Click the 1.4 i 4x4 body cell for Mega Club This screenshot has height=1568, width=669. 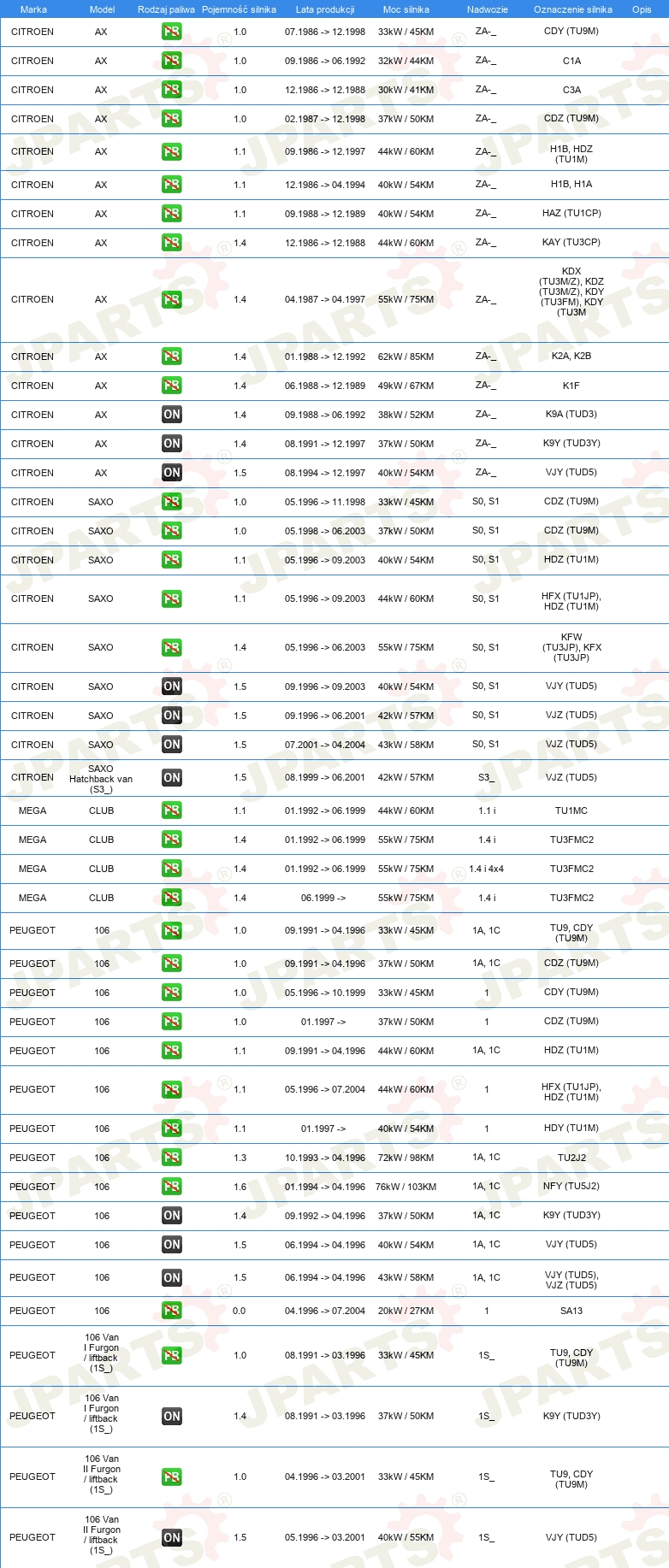point(486,869)
